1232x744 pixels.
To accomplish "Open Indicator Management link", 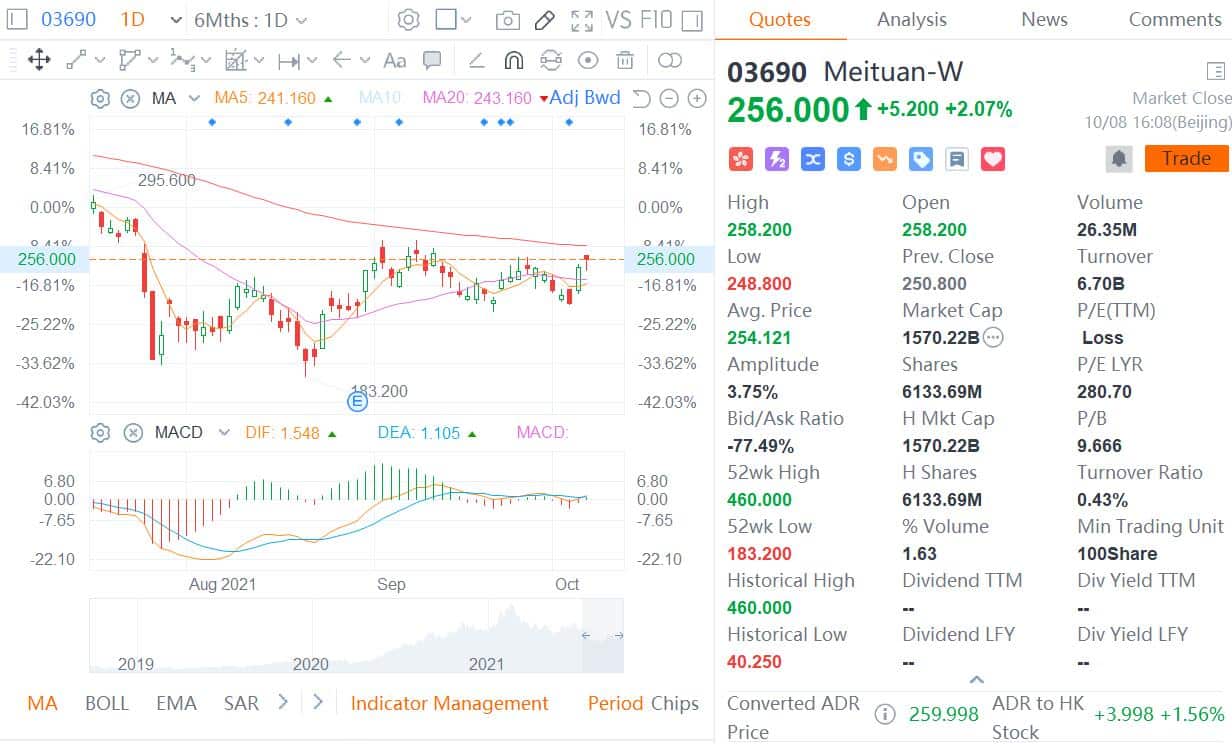I will coord(449,703).
